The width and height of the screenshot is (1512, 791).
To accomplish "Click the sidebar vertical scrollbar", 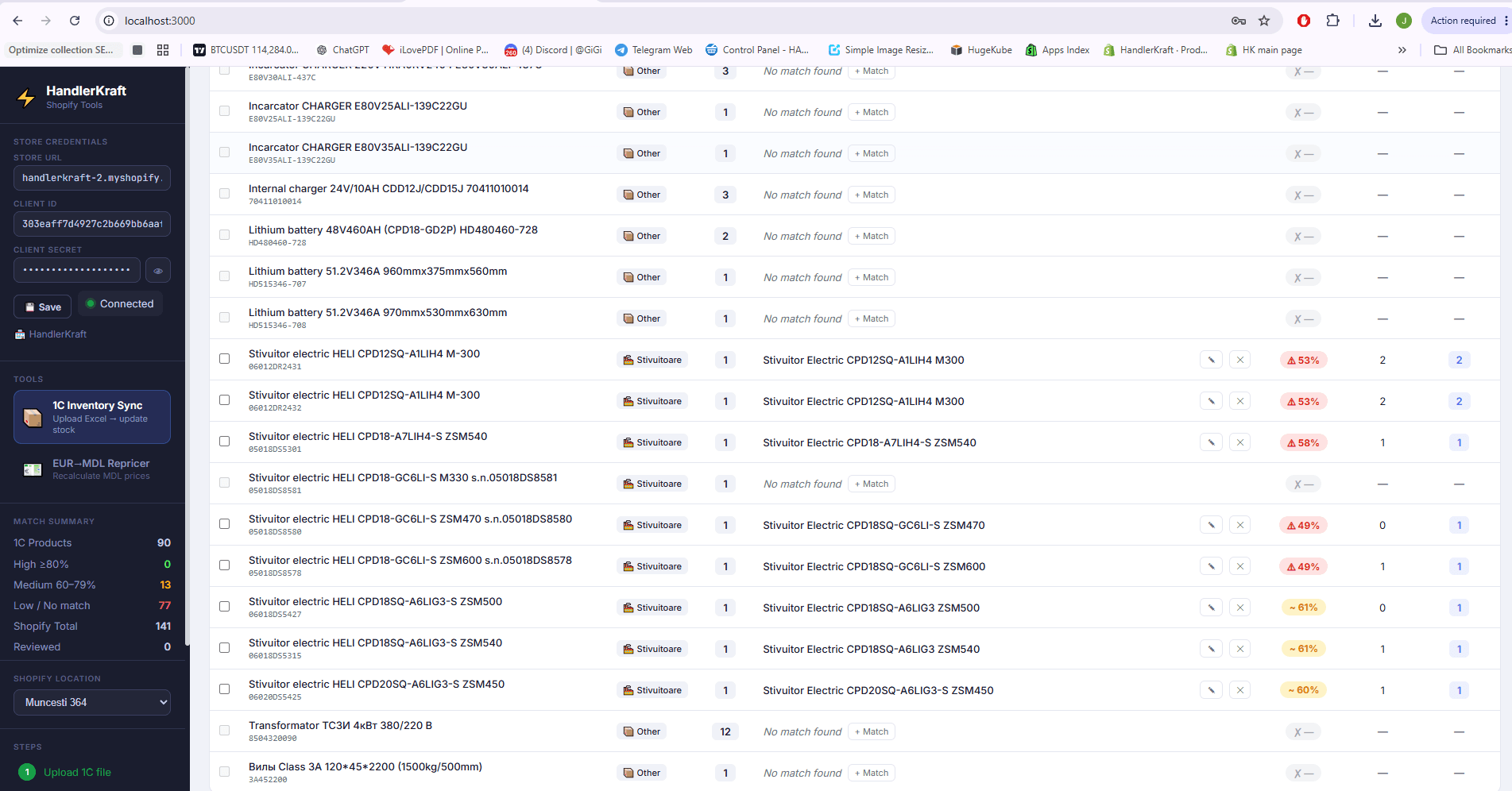I will point(188,357).
